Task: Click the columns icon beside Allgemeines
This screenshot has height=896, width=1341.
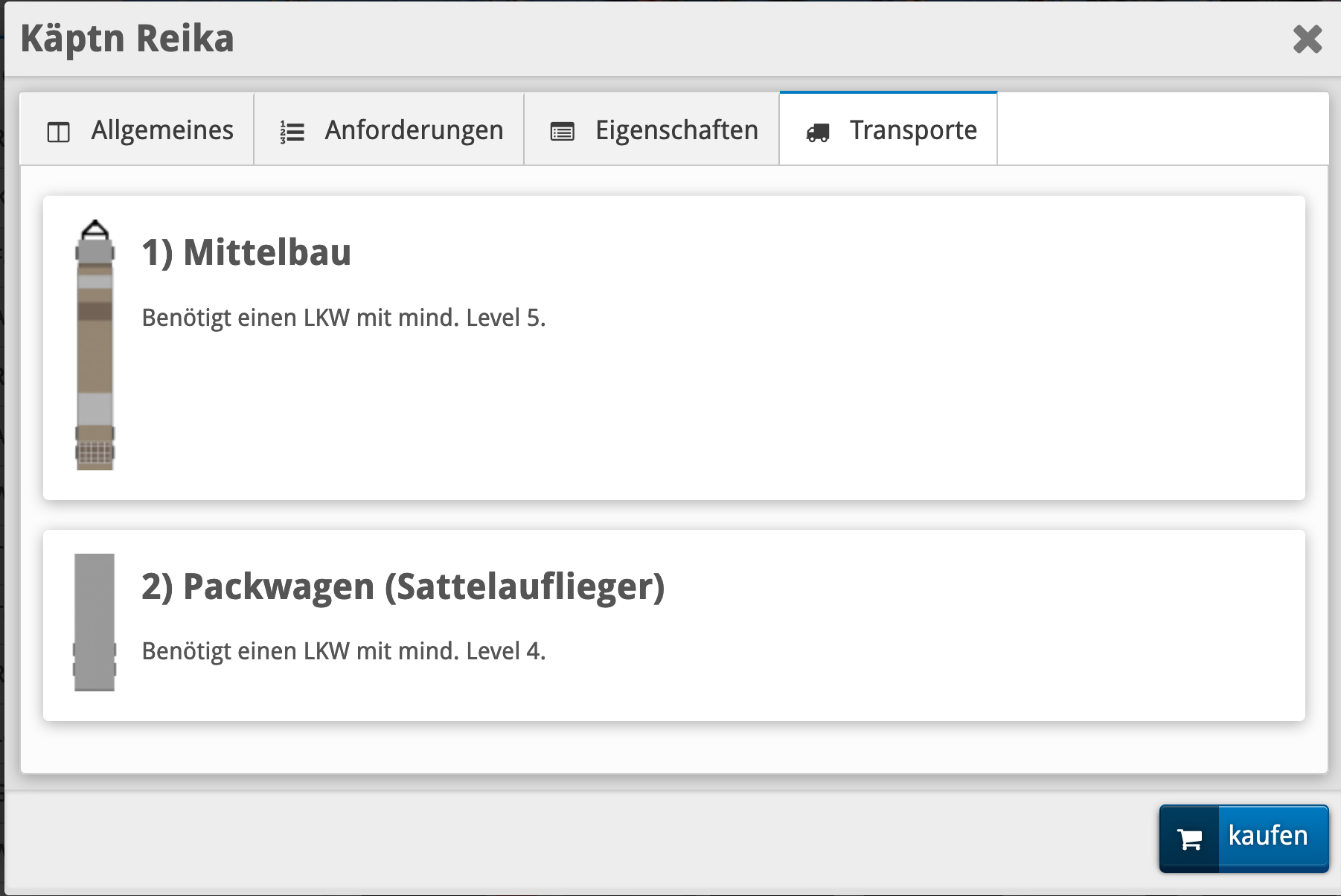Action: click(58, 132)
